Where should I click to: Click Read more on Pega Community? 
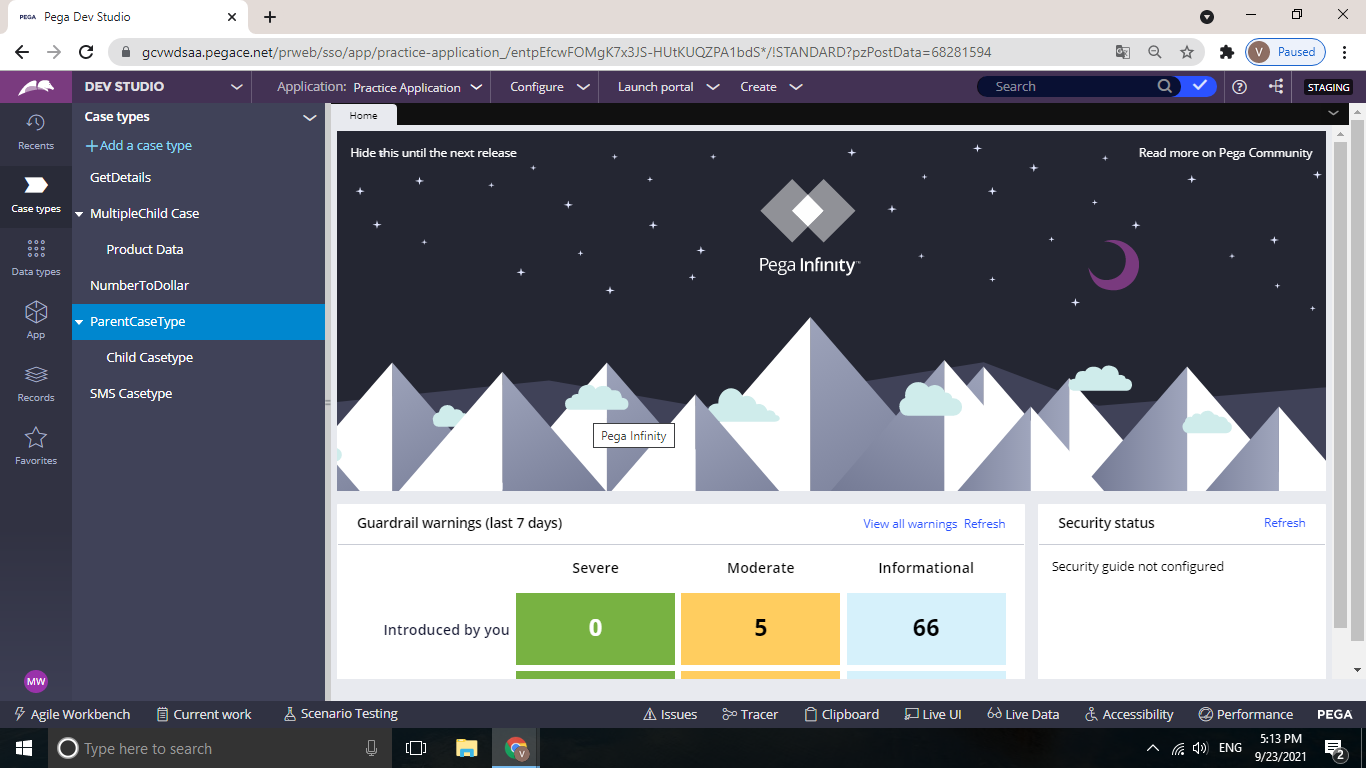pos(1225,153)
